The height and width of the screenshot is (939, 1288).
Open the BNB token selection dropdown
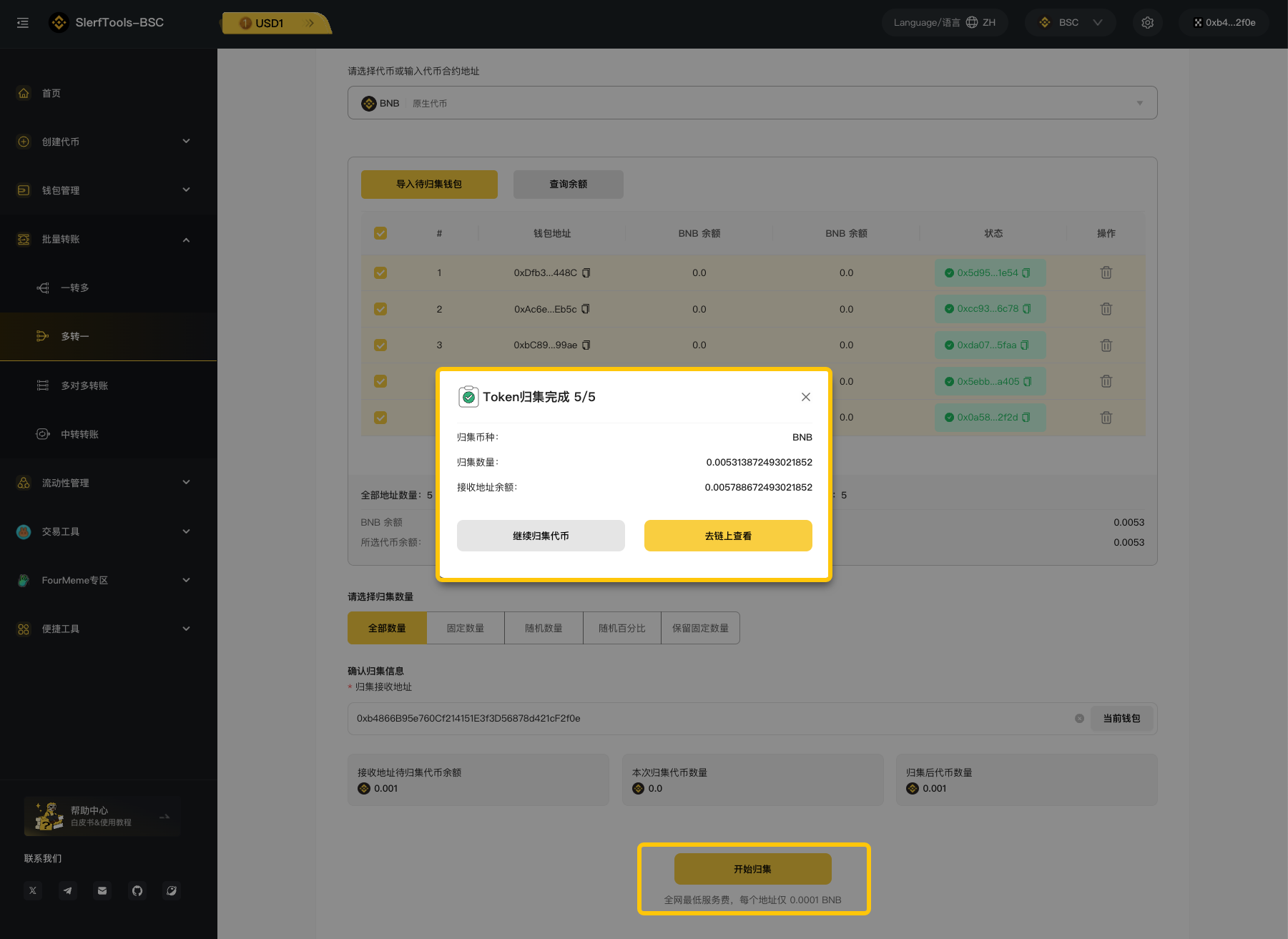click(752, 103)
